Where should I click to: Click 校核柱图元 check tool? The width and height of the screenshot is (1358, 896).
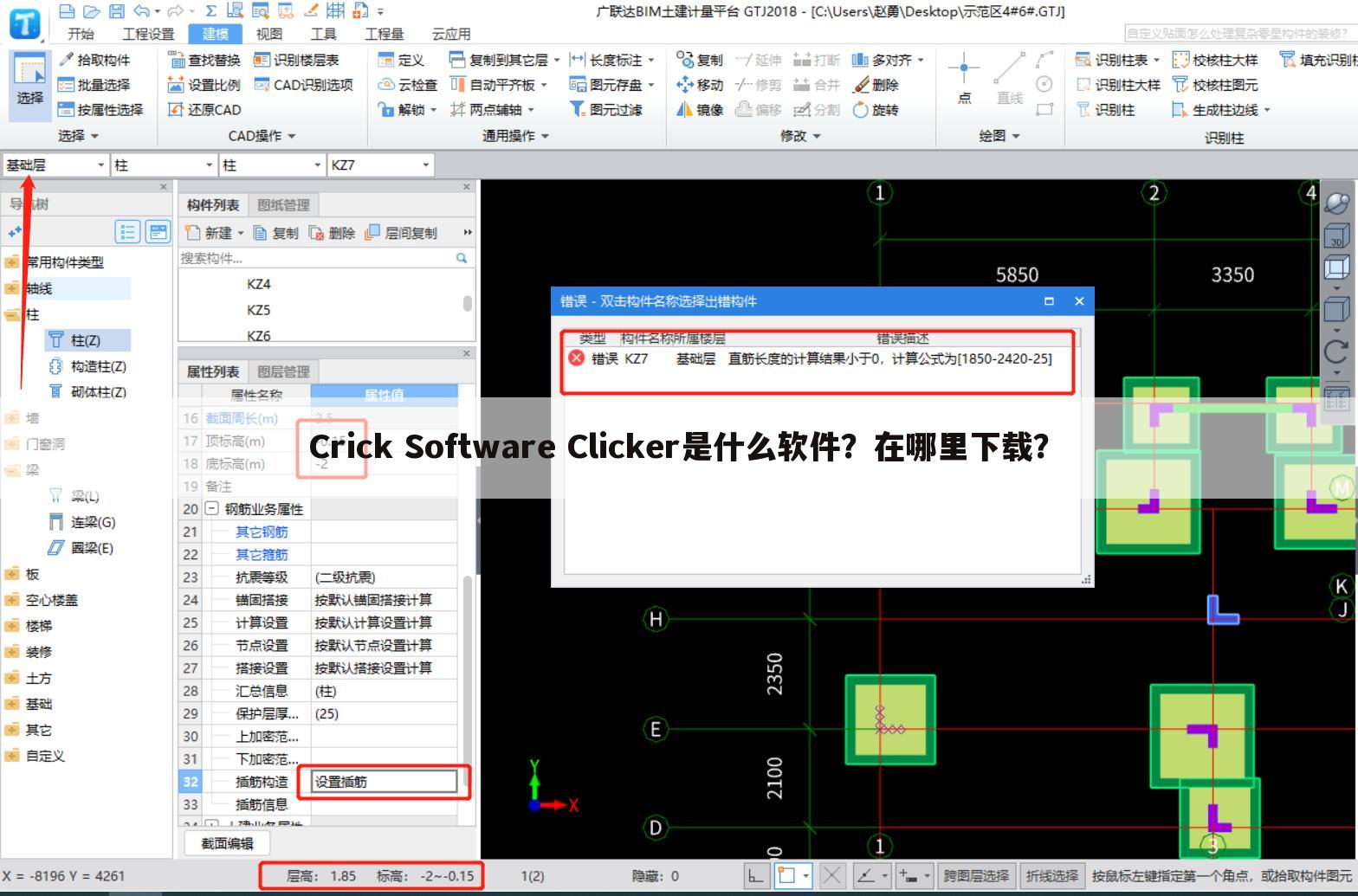point(1215,85)
